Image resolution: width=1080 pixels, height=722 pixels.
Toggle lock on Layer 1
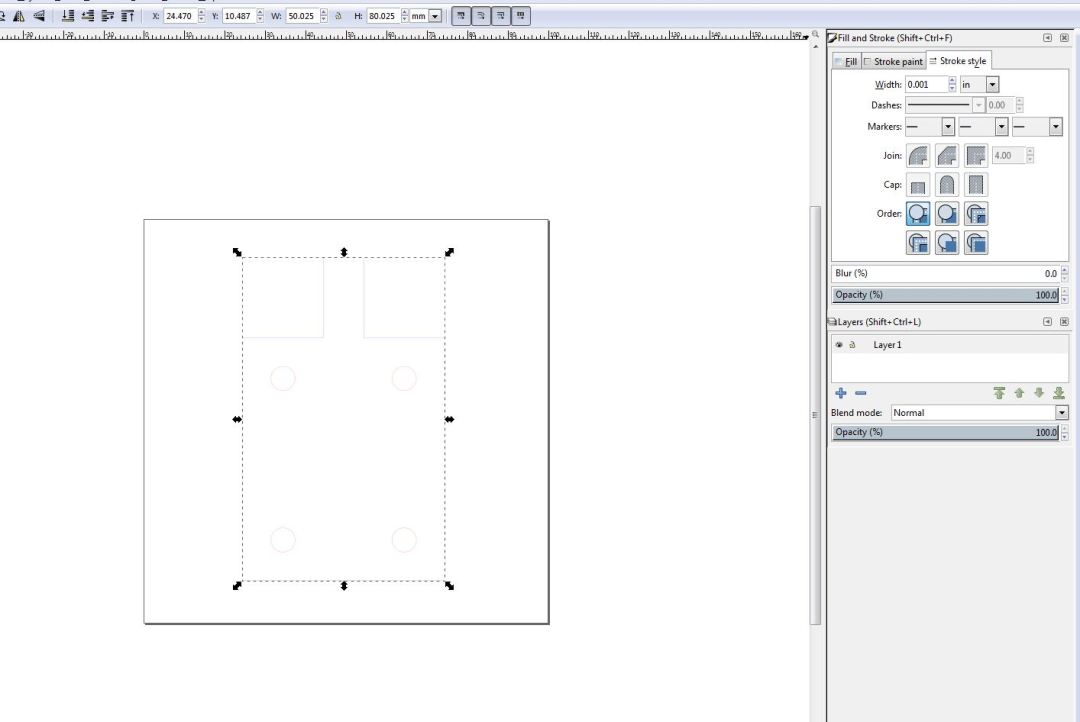click(x=853, y=345)
